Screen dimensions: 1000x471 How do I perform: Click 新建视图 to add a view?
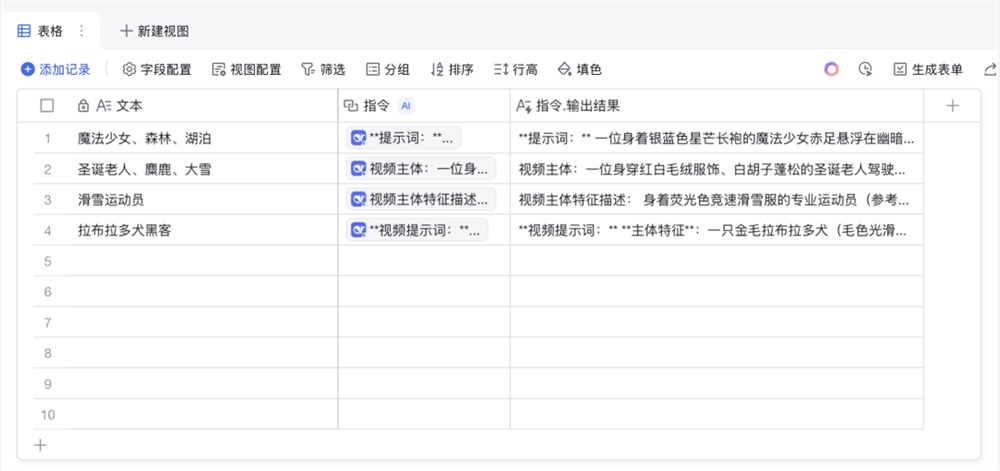(154, 31)
